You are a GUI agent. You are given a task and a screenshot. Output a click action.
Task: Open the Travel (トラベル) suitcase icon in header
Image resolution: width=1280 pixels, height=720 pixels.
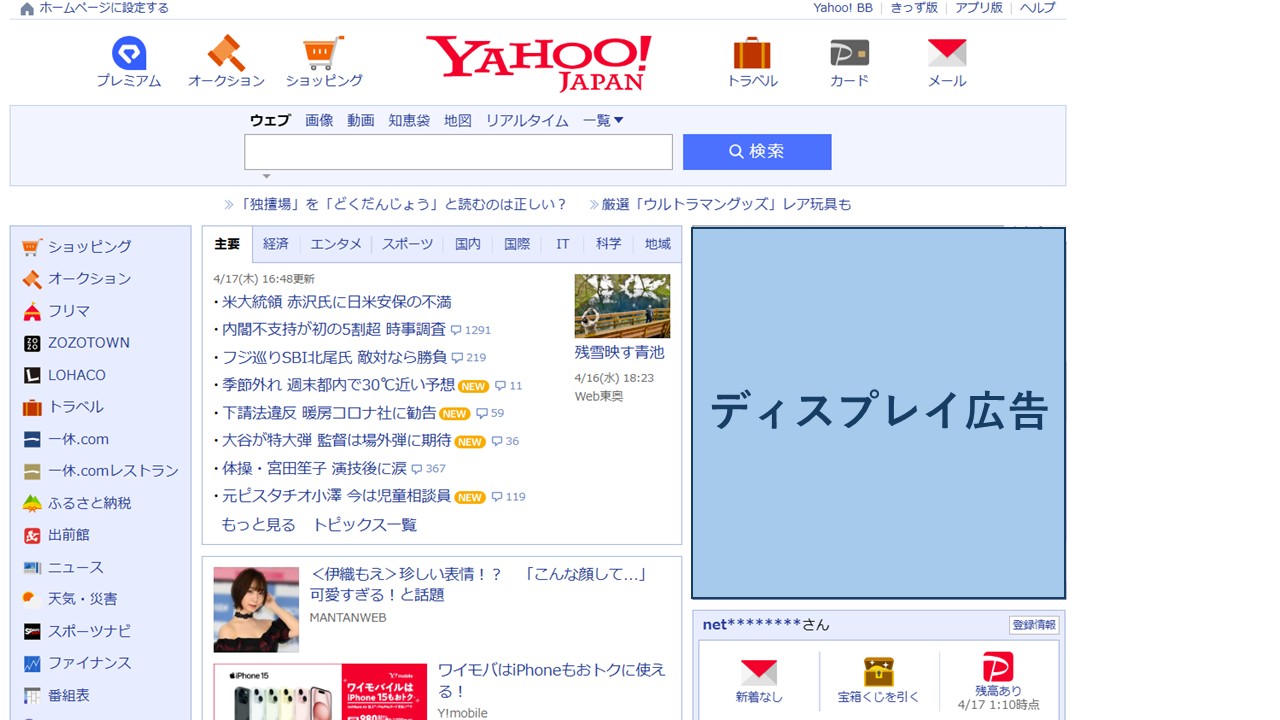click(752, 53)
